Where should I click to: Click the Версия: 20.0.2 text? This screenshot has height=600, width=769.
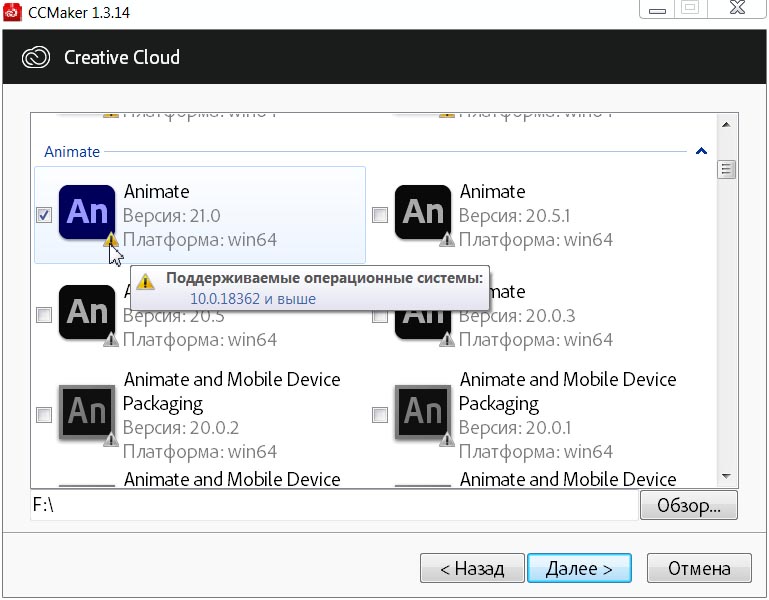pyautogui.click(x=181, y=427)
